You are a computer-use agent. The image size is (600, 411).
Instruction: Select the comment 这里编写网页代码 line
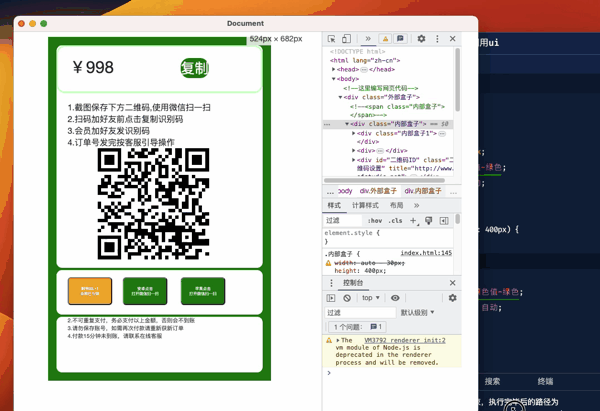click(380, 88)
